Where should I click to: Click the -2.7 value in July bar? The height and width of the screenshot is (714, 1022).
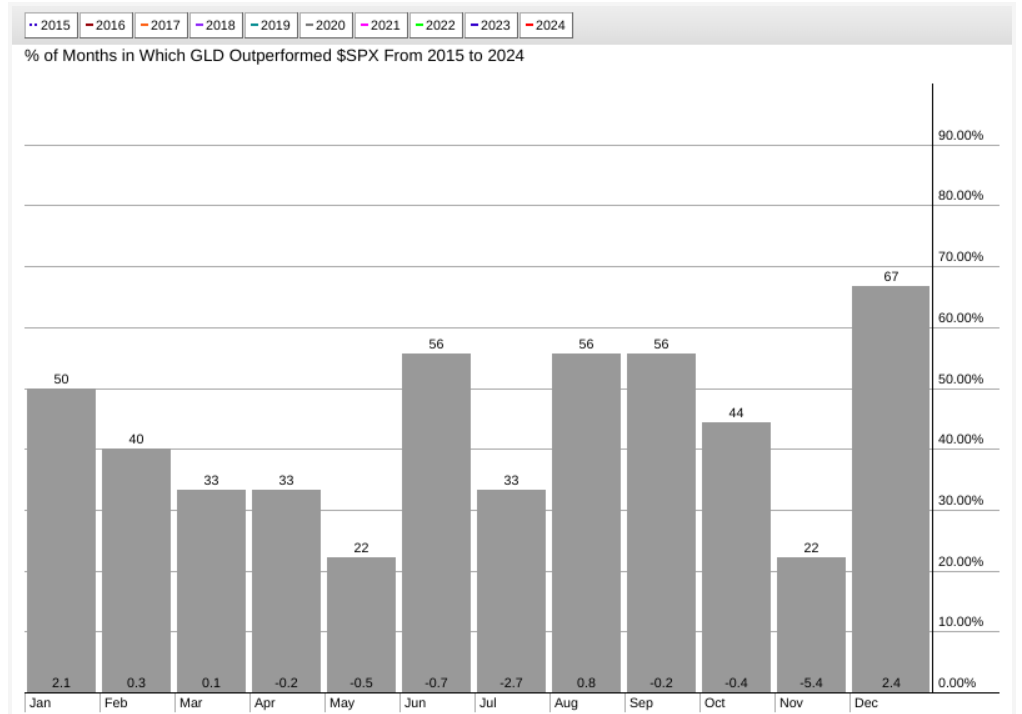click(x=511, y=683)
